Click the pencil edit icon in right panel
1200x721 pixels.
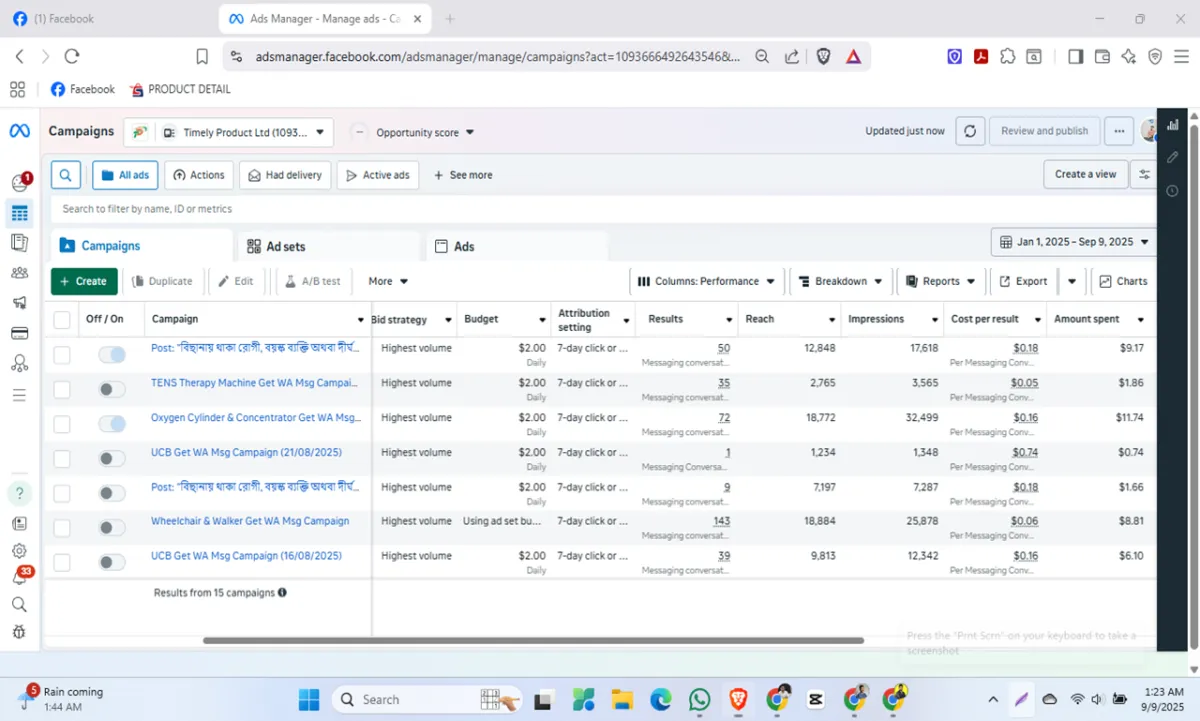coord(1172,157)
